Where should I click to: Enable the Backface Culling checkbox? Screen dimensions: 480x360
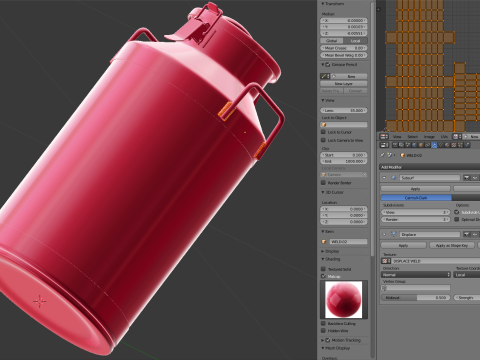tap(323, 323)
